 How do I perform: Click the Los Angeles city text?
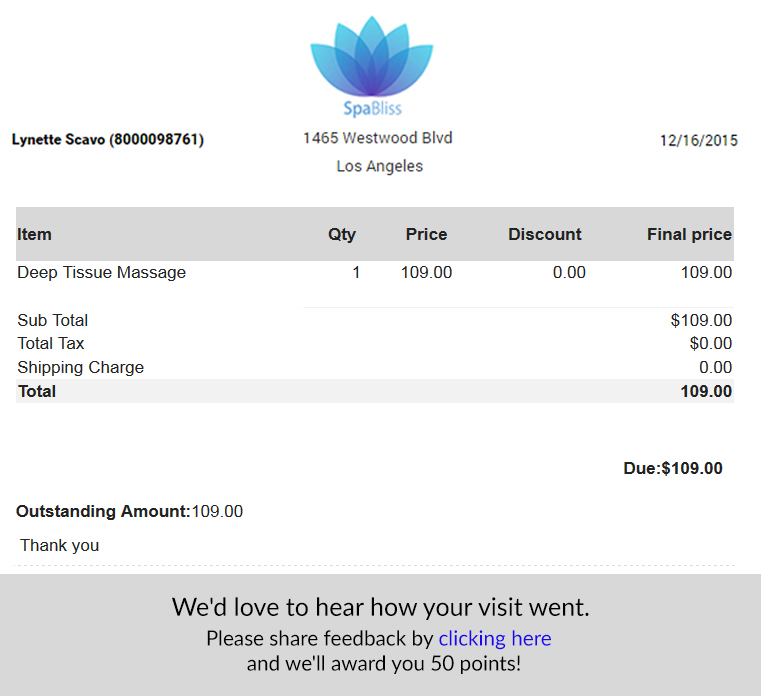coord(380,166)
